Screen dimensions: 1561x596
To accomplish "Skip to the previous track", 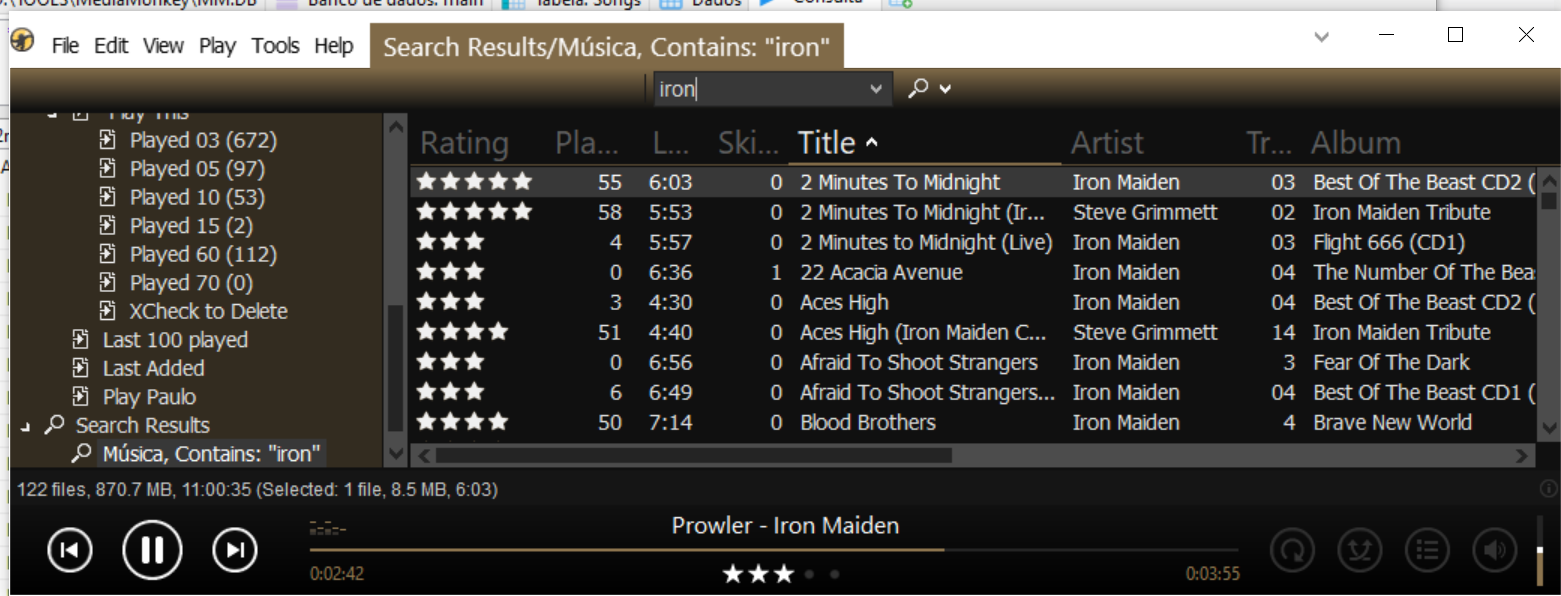I will (x=70, y=550).
